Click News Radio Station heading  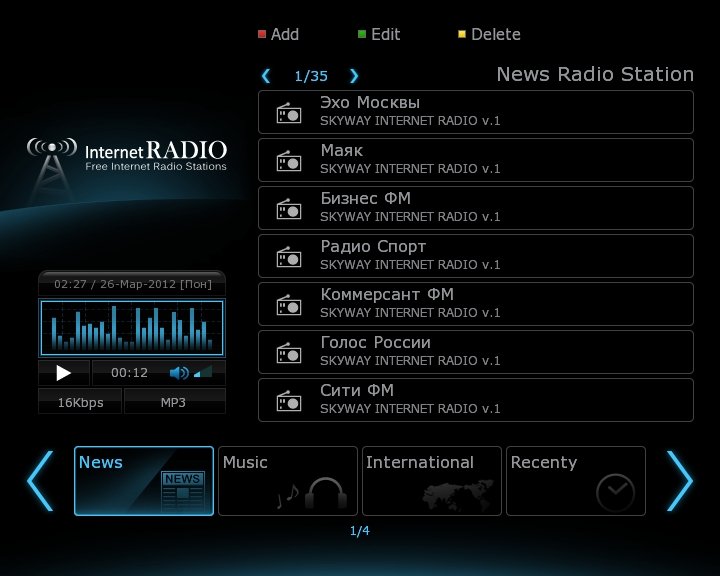coord(595,74)
